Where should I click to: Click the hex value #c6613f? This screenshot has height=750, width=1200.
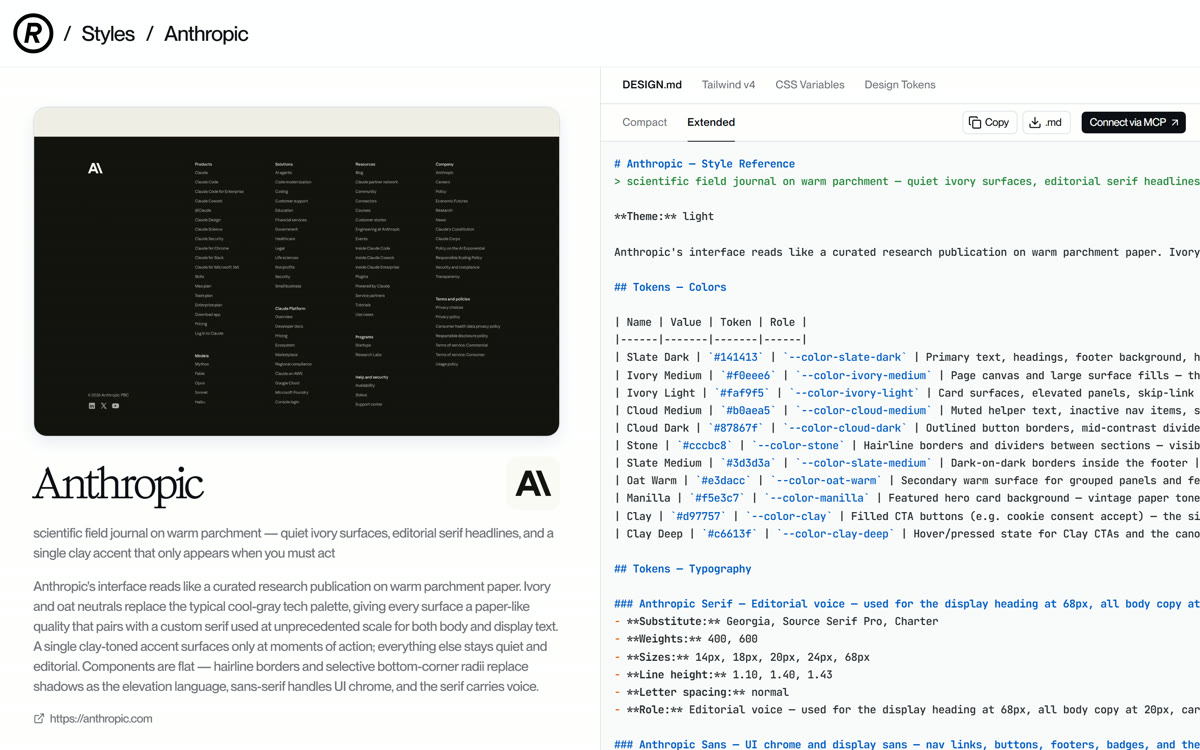729,534
